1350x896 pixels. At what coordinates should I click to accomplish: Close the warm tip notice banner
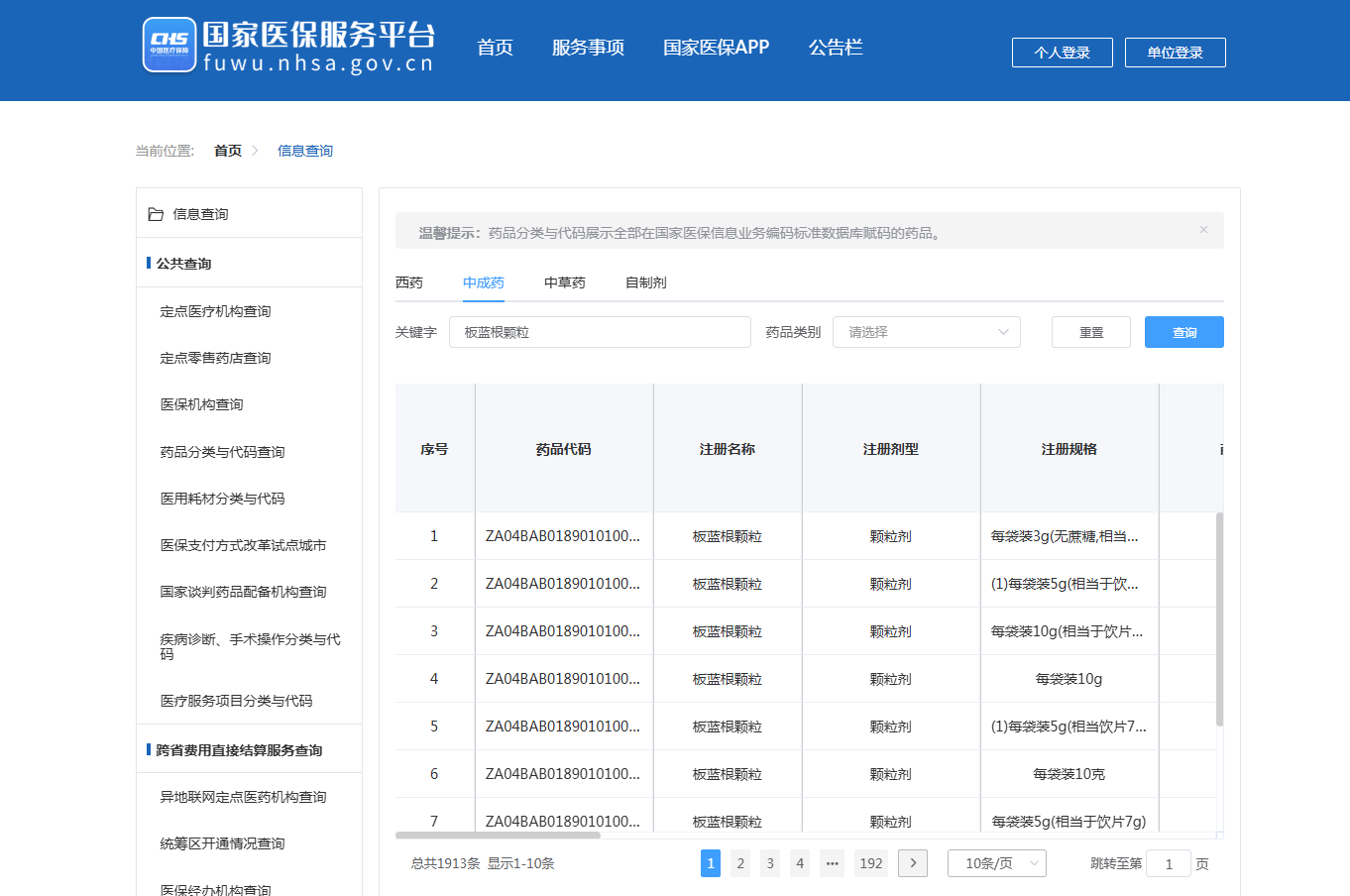[1203, 230]
